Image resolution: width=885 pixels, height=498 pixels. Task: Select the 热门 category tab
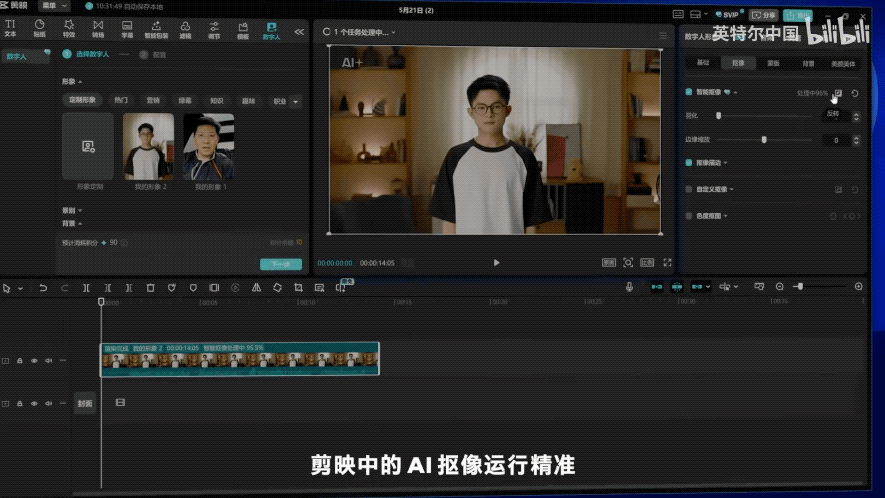pyautogui.click(x=121, y=101)
